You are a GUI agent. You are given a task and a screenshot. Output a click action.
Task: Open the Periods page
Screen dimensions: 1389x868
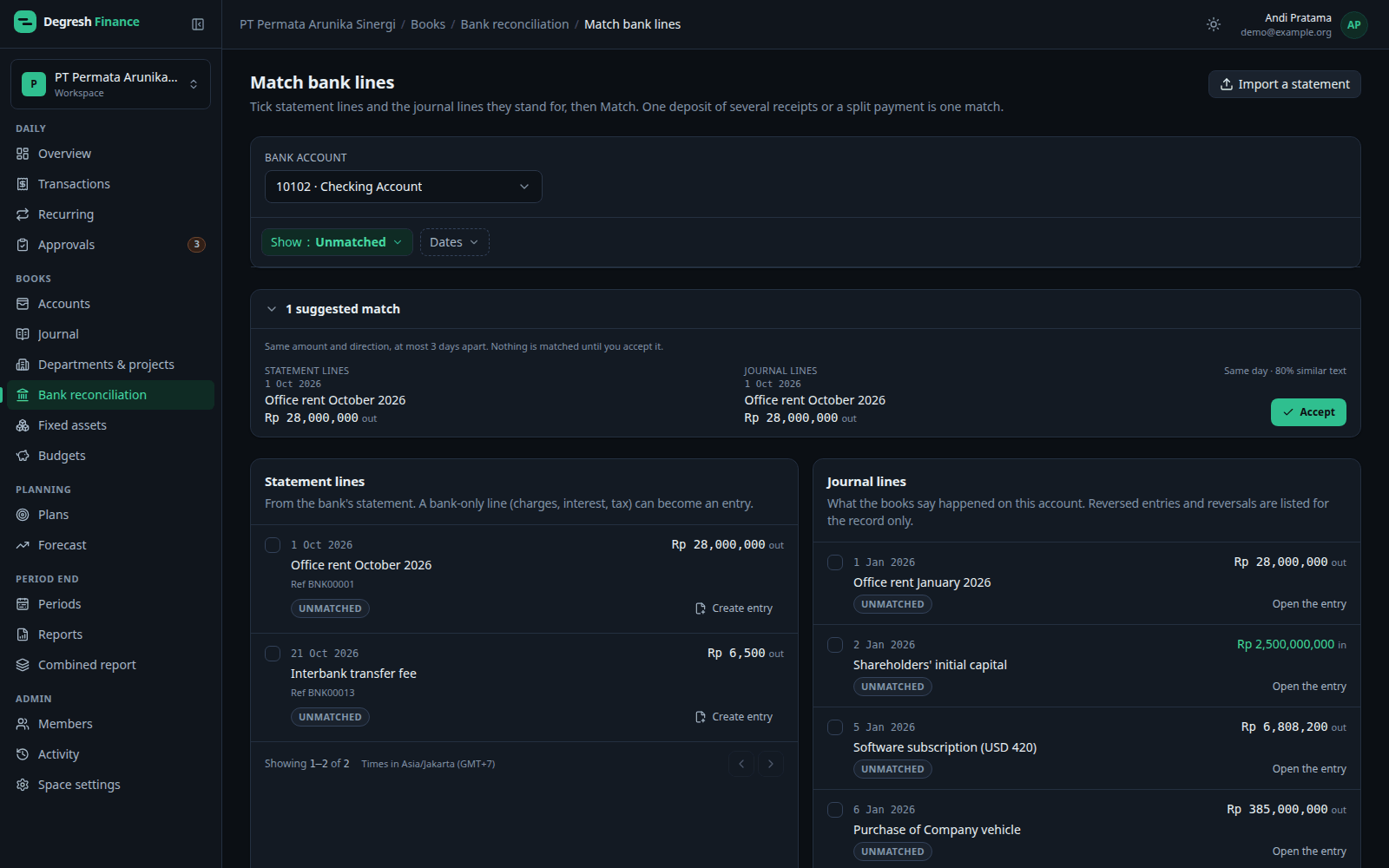110,604
